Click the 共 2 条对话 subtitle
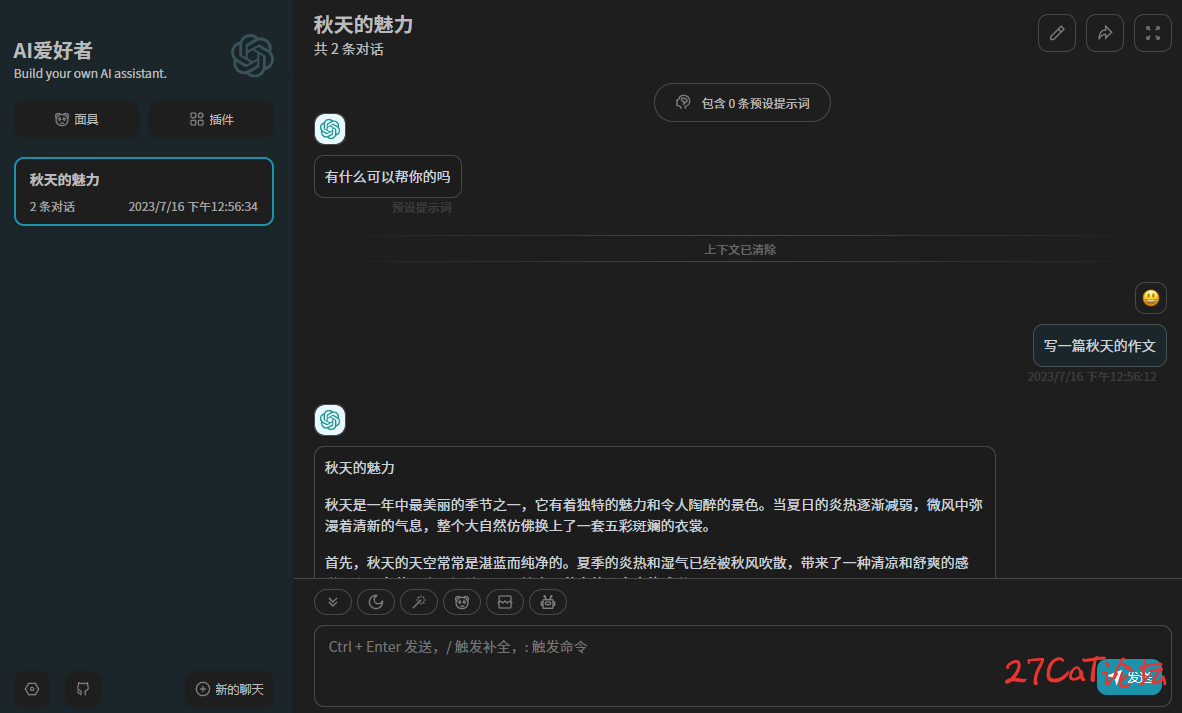Image resolution: width=1182 pixels, height=713 pixels. tap(348, 49)
